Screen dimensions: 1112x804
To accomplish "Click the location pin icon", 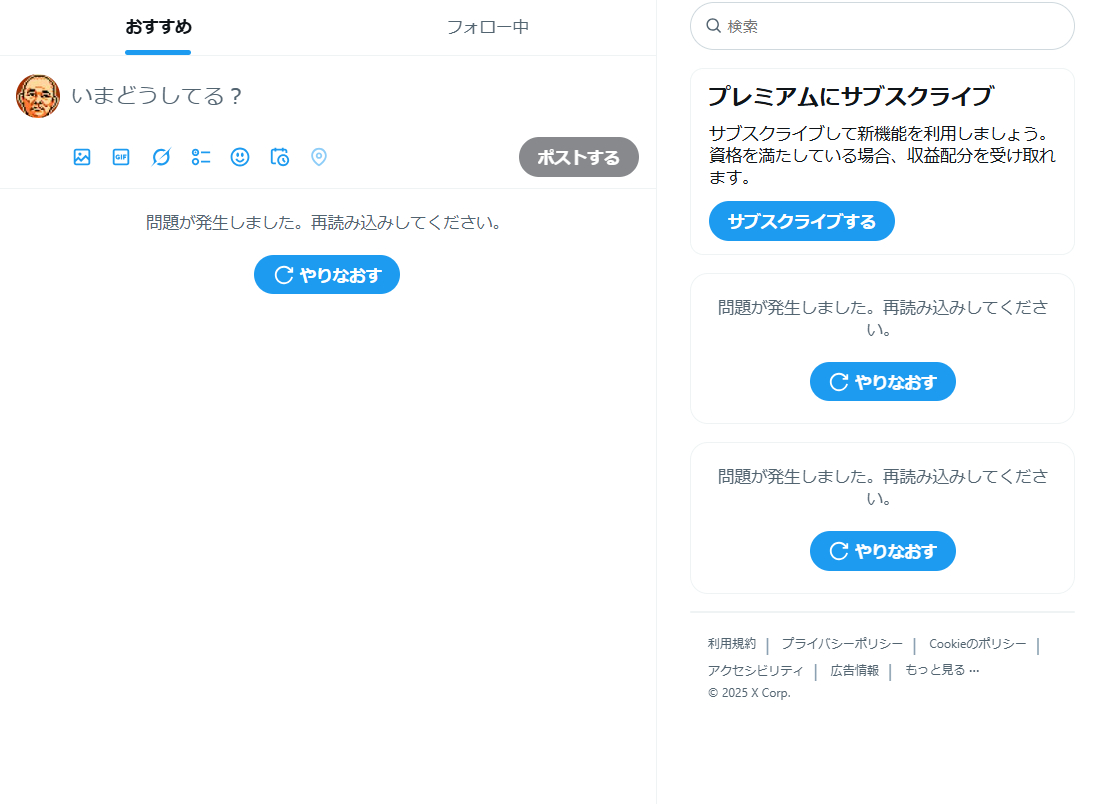I will (x=319, y=157).
